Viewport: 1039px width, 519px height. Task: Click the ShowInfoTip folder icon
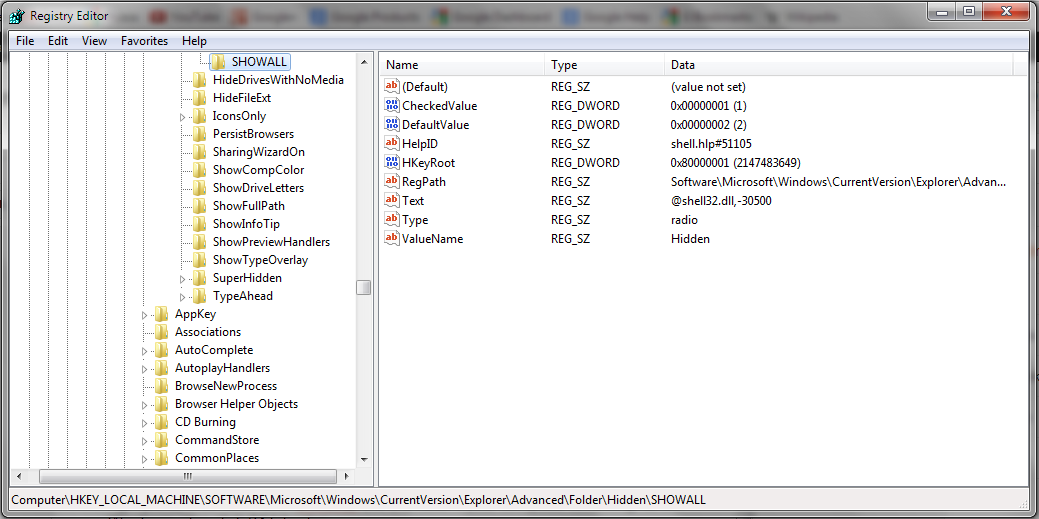tap(199, 224)
